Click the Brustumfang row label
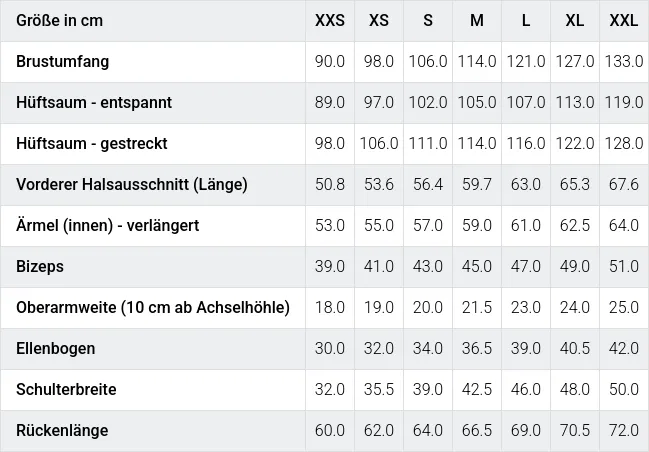649x452 pixels. point(63,61)
